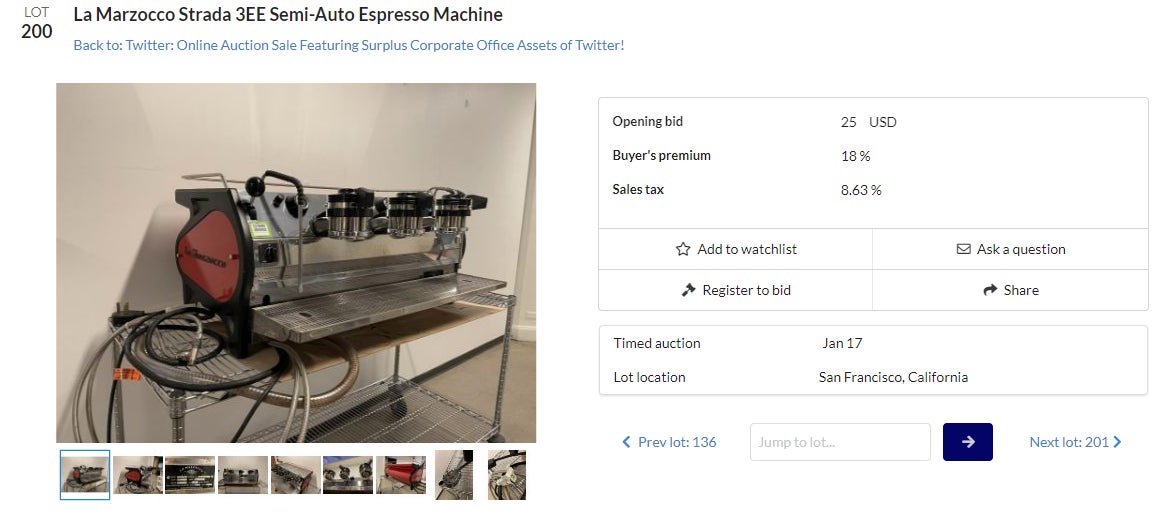This screenshot has height=530, width=1169.
Task: Open Prev lot: 136 link
Action: pos(677,442)
